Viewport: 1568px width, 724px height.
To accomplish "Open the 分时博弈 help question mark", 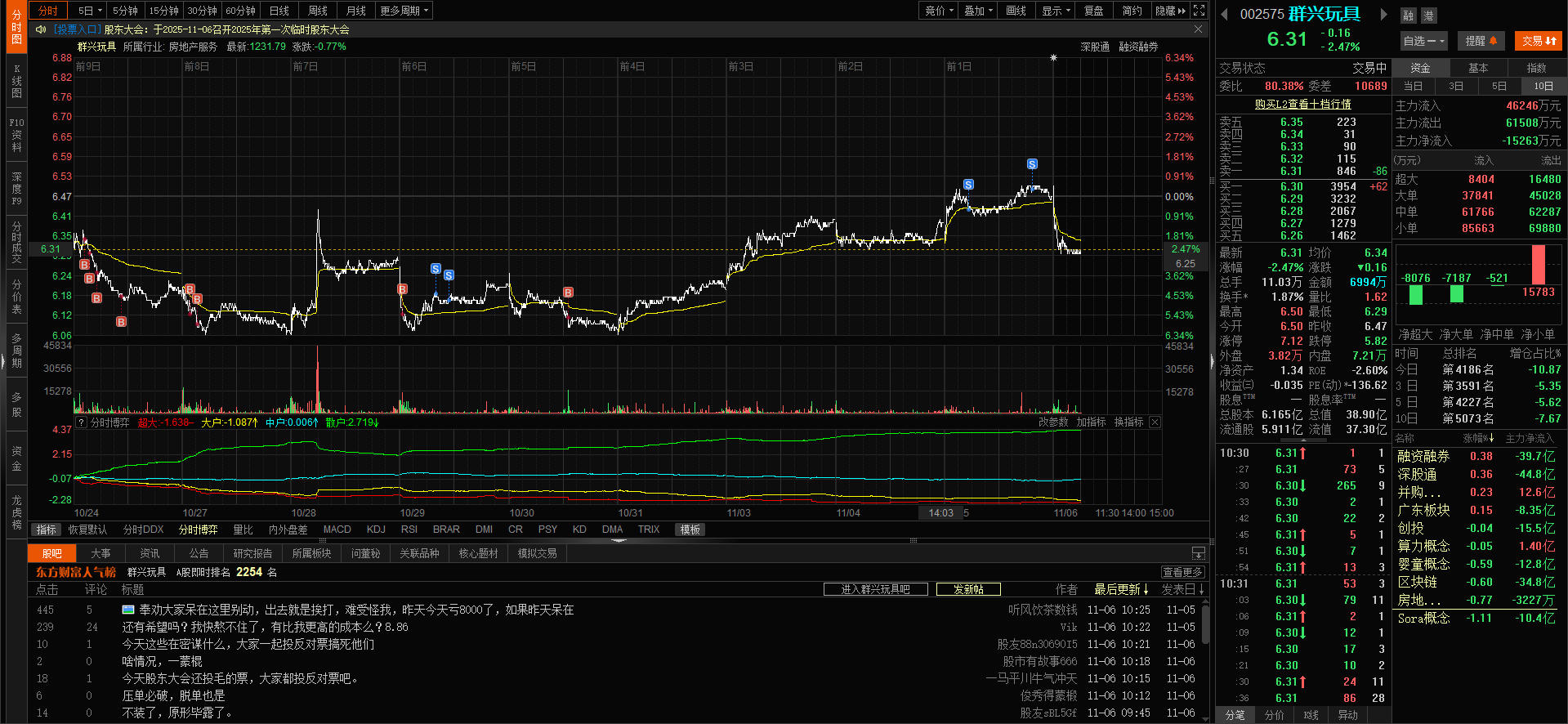I will coord(81,422).
